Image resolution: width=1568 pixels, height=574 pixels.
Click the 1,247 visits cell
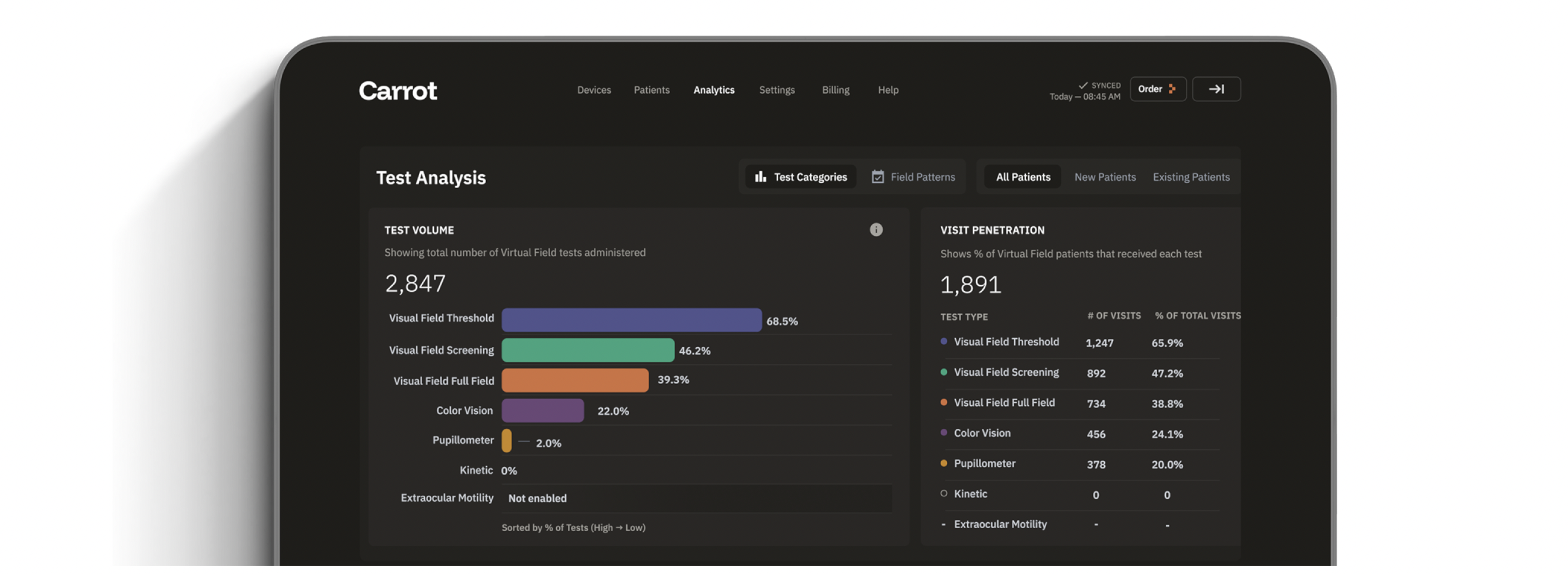click(x=1099, y=343)
